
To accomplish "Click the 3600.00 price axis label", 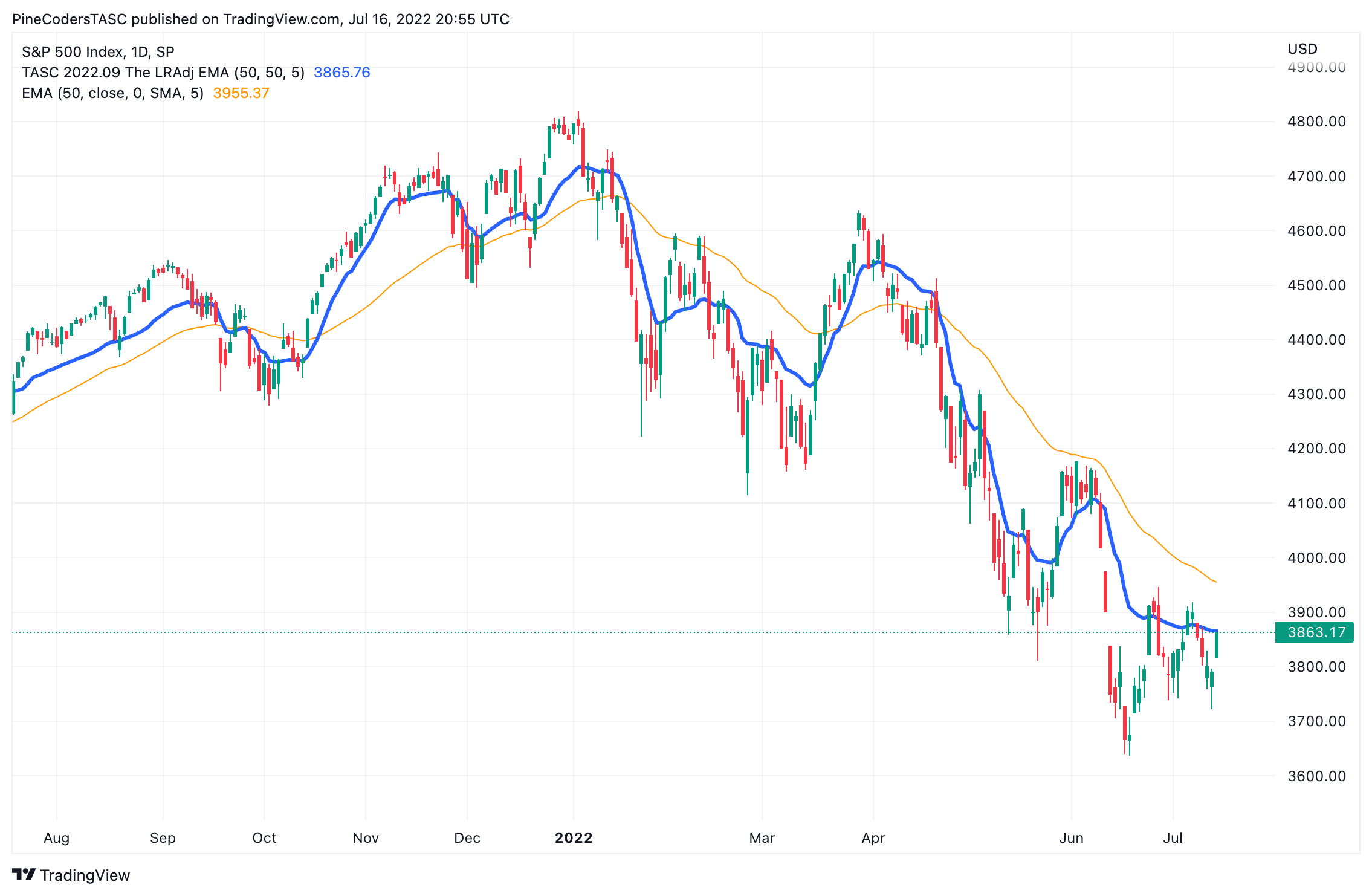I will pyautogui.click(x=1317, y=776).
